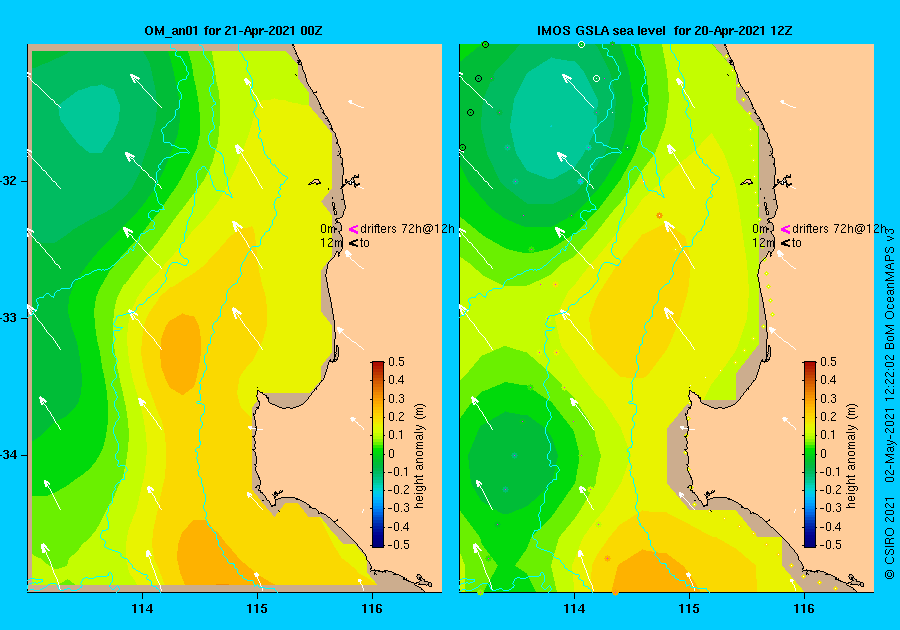Click the title 'OM_an01 for 21-Apr-2021 00Z'

pos(233,31)
